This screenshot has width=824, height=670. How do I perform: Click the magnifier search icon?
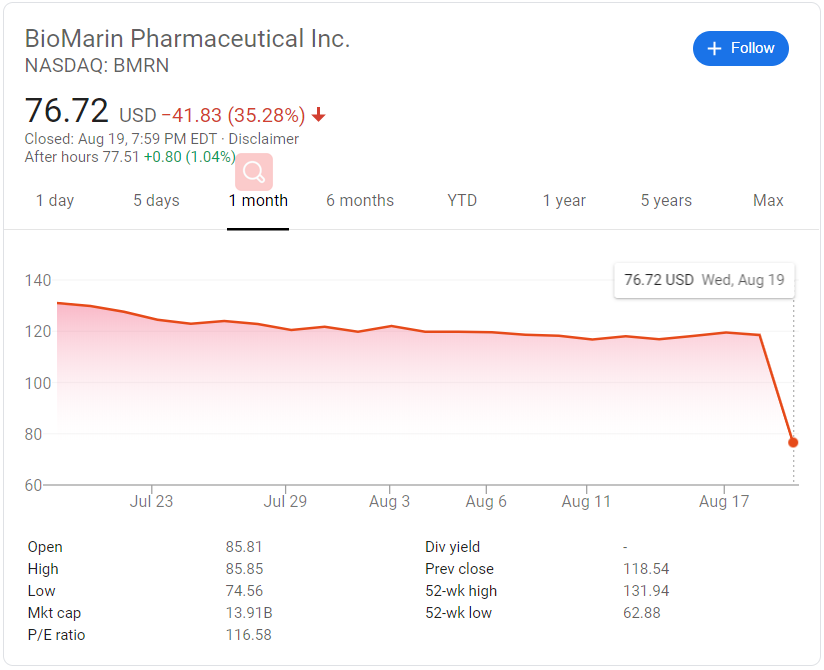tap(254, 172)
